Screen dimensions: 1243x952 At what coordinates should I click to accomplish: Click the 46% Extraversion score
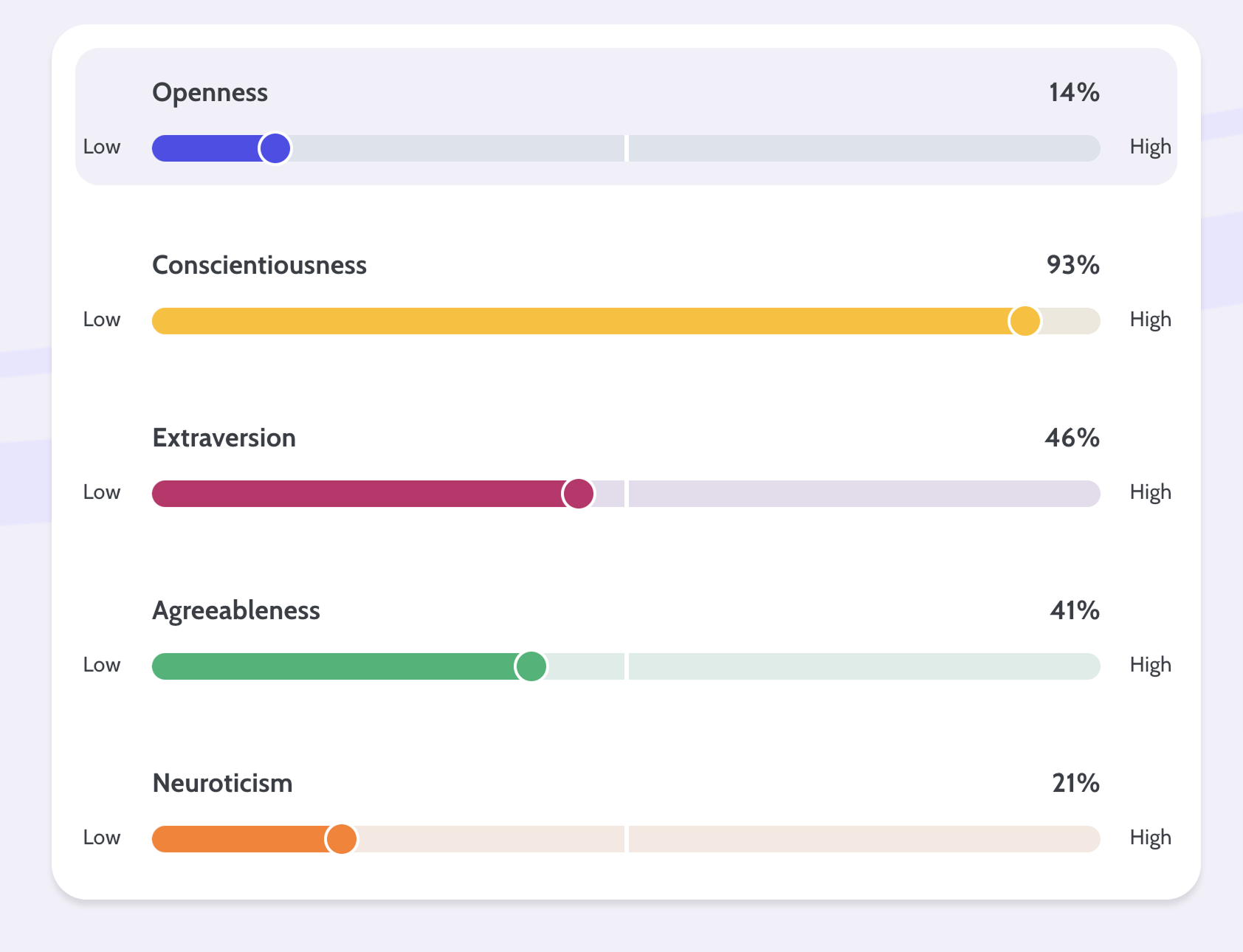pyautogui.click(x=1072, y=438)
